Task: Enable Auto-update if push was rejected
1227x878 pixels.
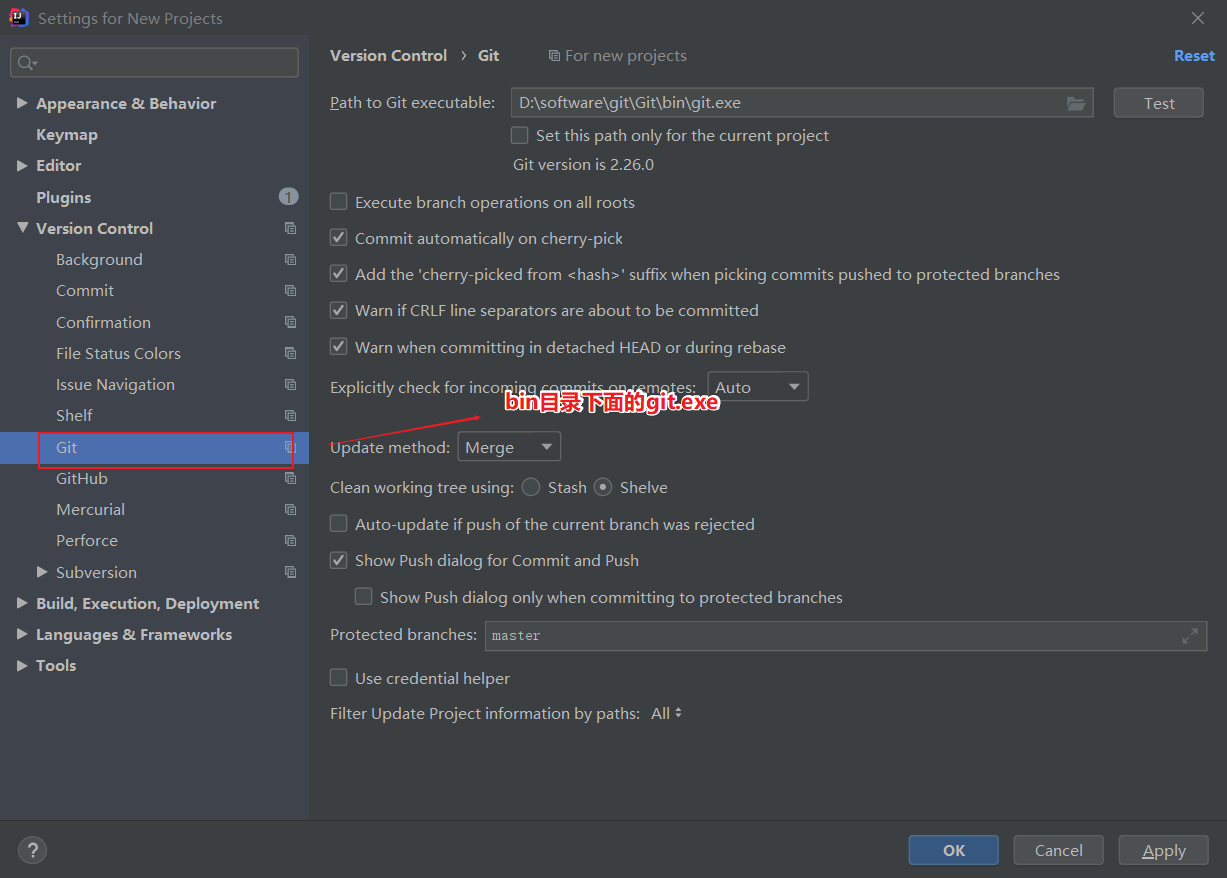Action: [x=339, y=524]
